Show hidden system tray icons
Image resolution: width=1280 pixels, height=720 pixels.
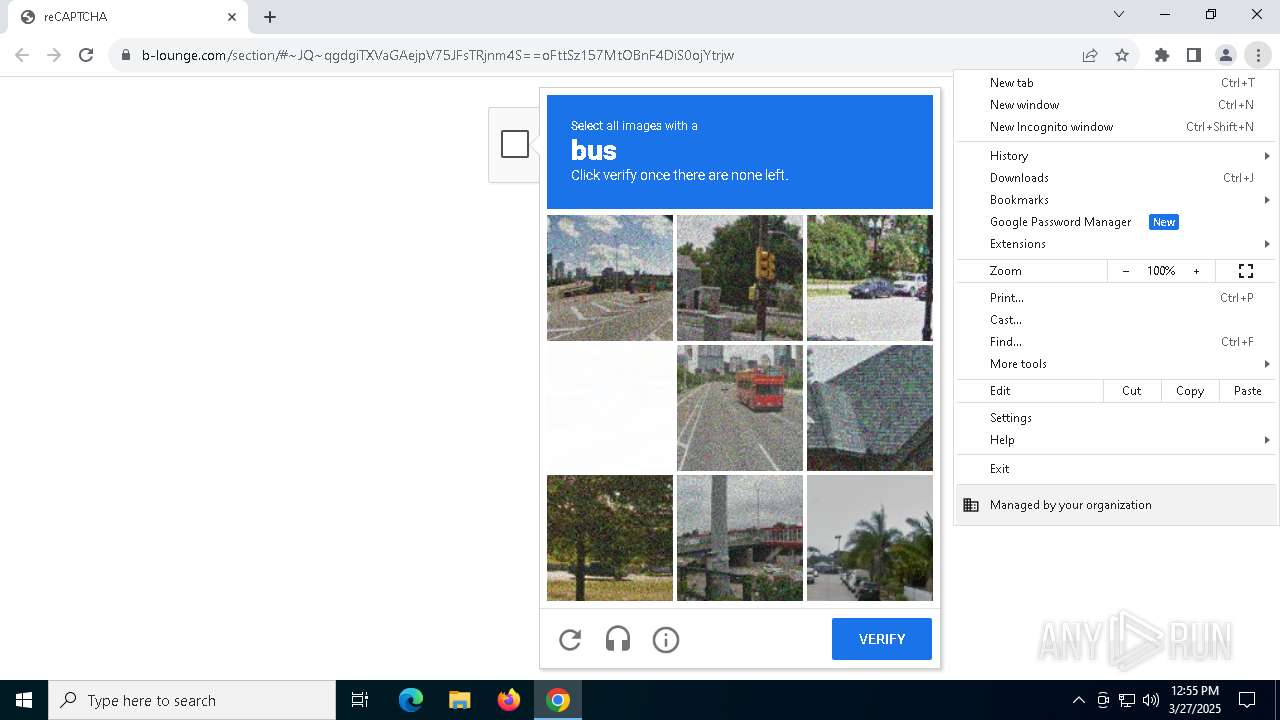(x=1078, y=700)
